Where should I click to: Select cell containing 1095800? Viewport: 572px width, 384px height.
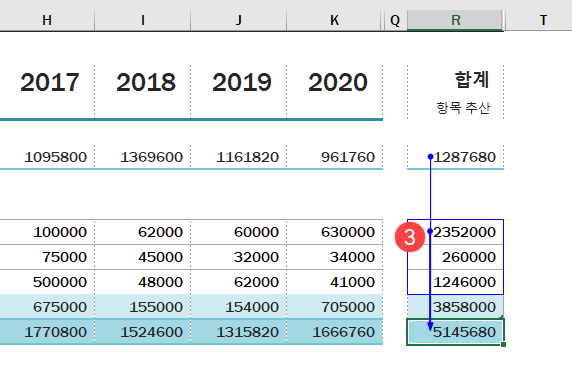[x=47, y=157]
